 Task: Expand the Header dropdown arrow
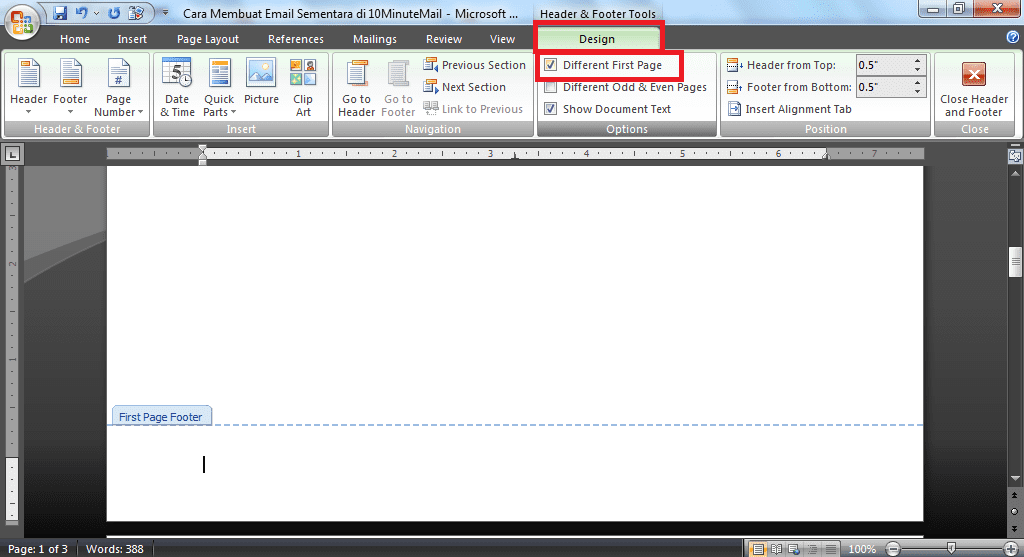[x=28, y=112]
